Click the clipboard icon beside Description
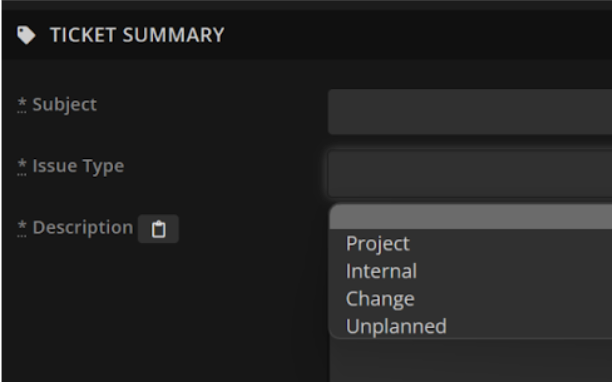Screen dimensions: 612x382 pyautogui.click(x=158, y=229)
